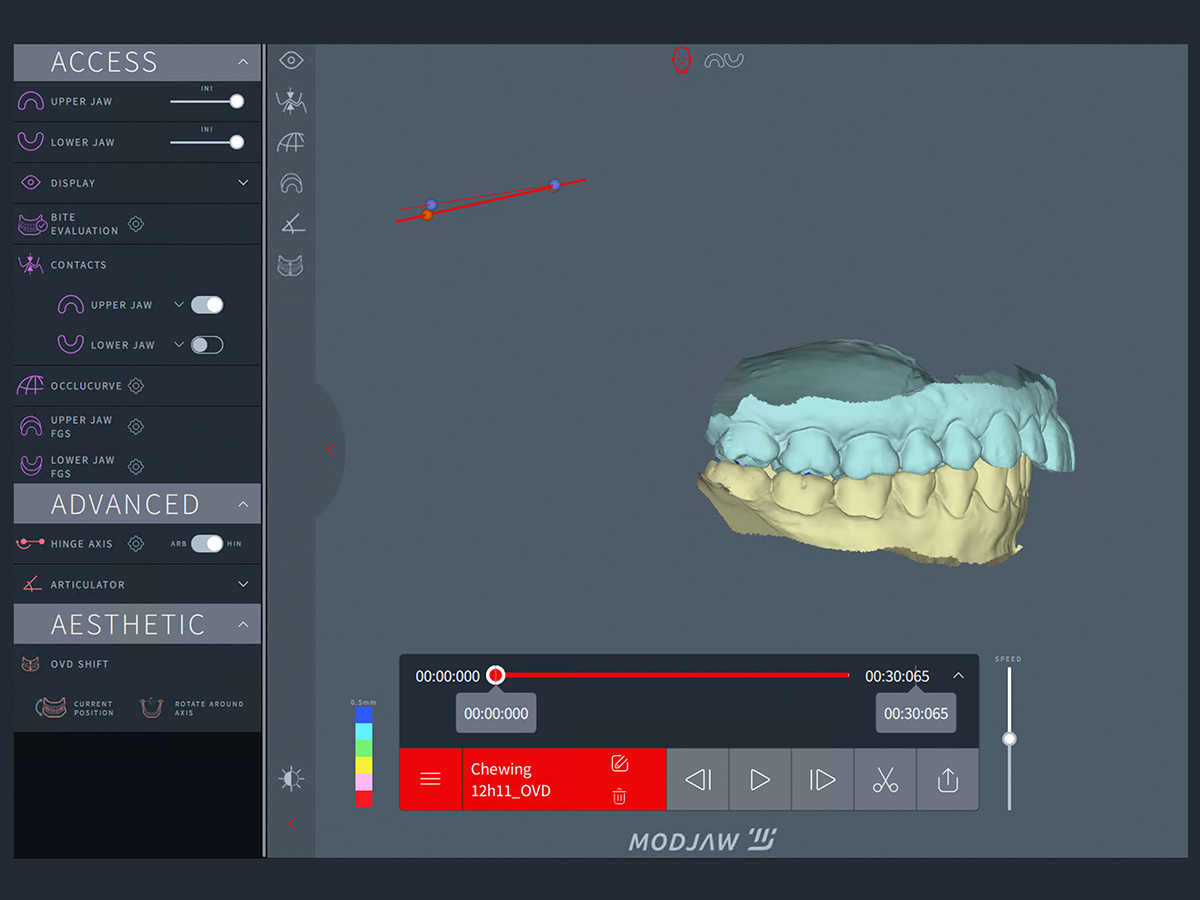
Task: Open Occlucurve settings gear
Action: [x=136, y=385]
